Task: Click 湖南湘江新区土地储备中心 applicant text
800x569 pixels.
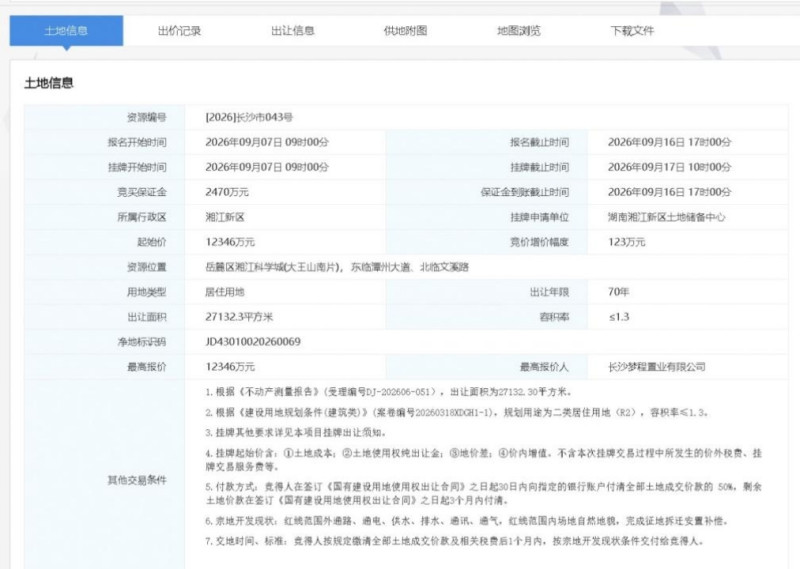Action: [666, 217]
